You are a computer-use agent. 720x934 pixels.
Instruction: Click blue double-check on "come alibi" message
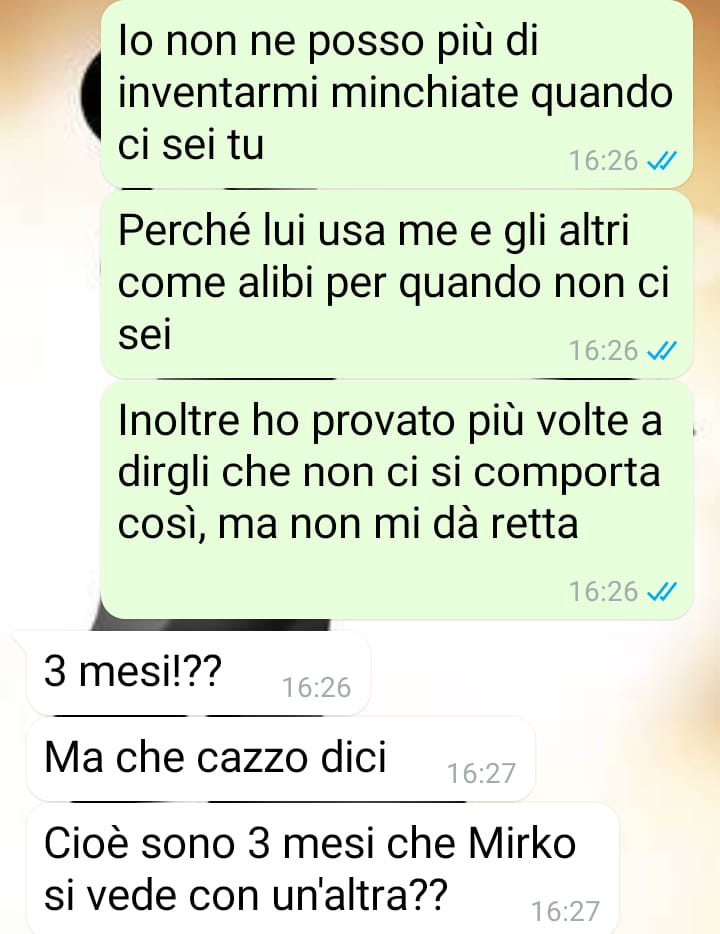click(x=662, y=351)
